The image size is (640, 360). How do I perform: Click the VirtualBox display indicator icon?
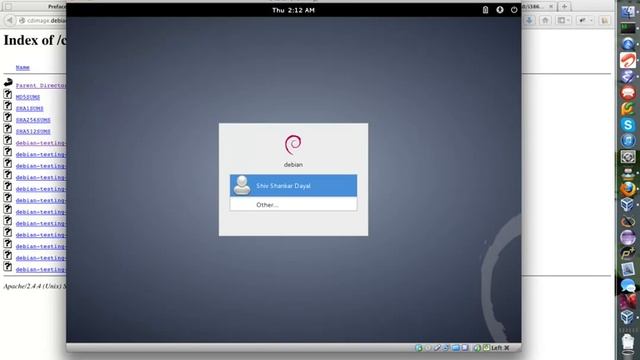pos(465,348)
